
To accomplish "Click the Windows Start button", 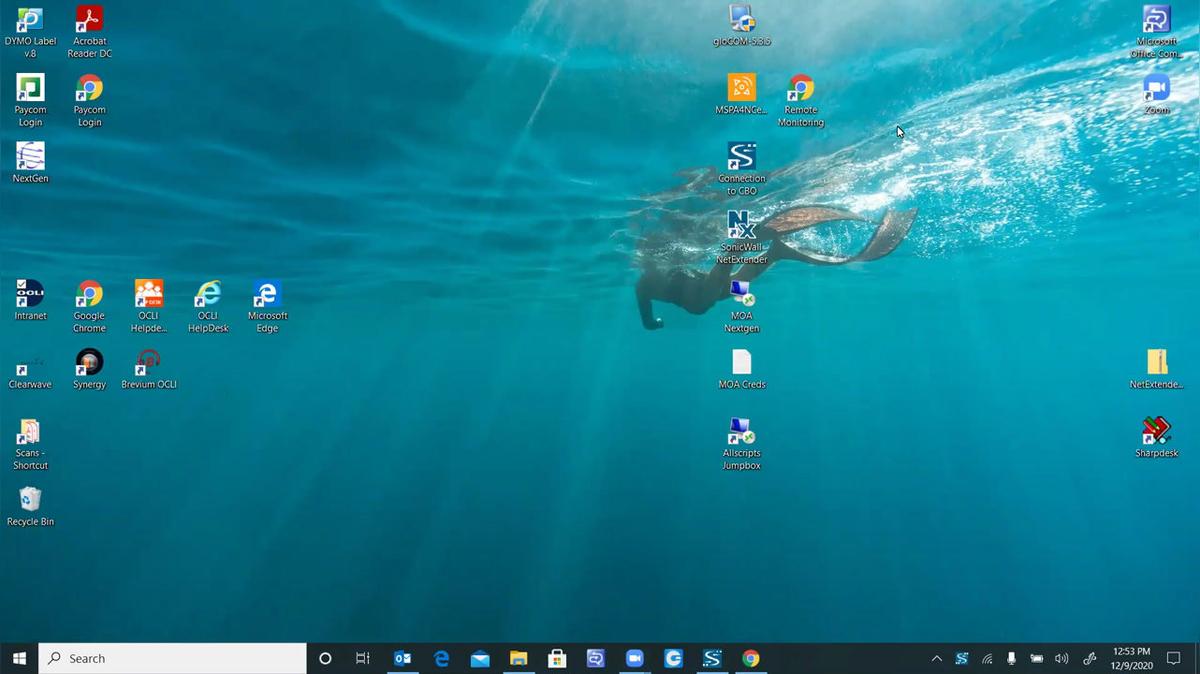I will click(x=19, y=658).
